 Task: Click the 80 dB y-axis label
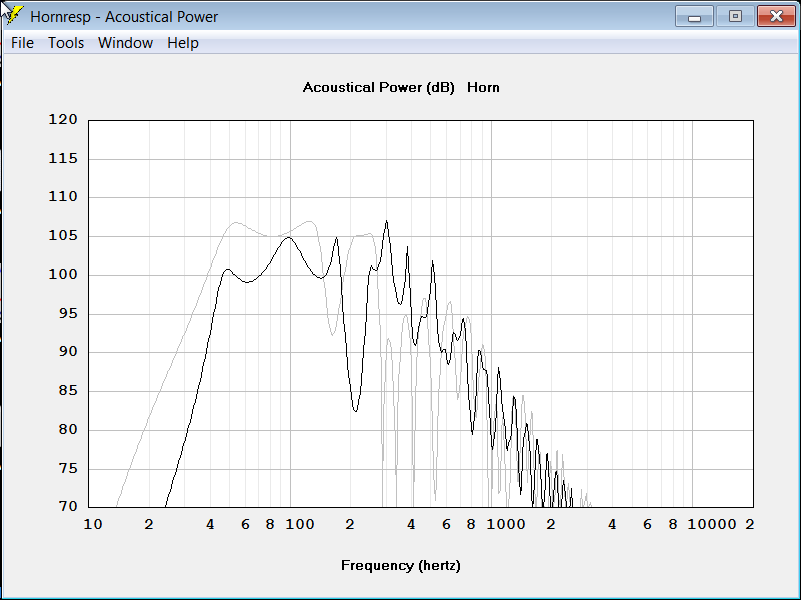[68, 429]
